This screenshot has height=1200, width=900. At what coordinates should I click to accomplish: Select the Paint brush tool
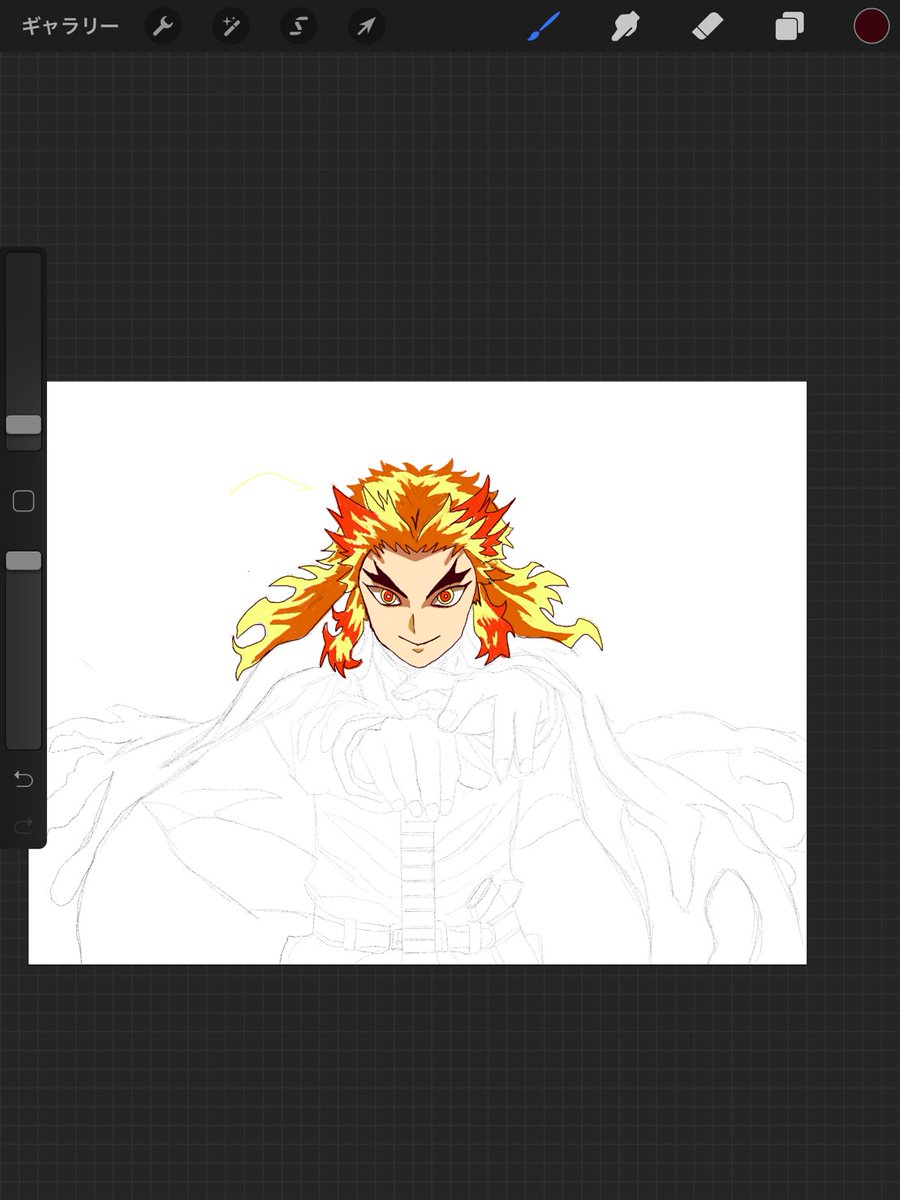tap(543, 26)
